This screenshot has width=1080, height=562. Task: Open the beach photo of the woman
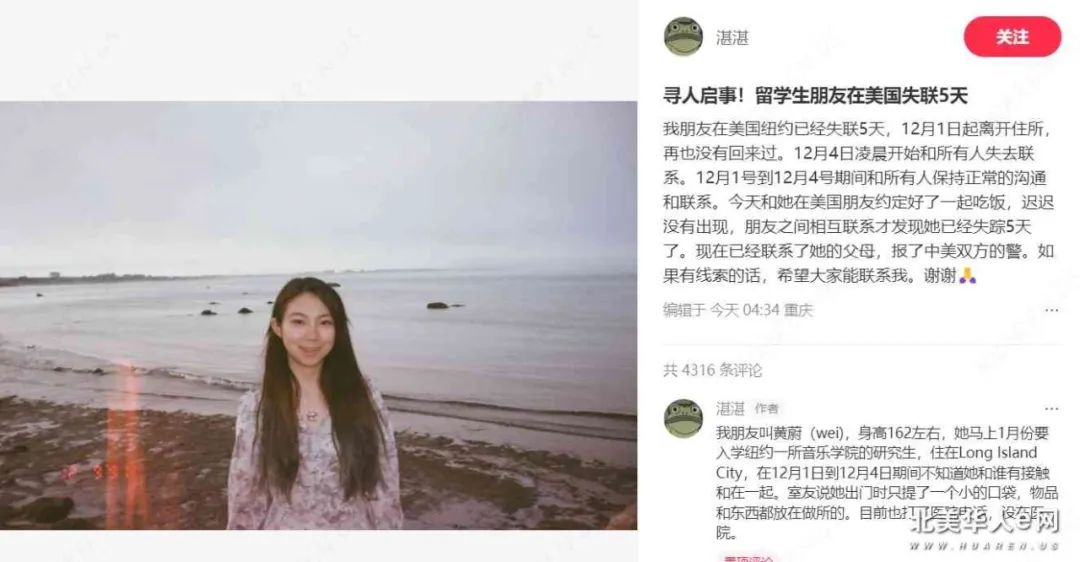[x=318, y=315]
